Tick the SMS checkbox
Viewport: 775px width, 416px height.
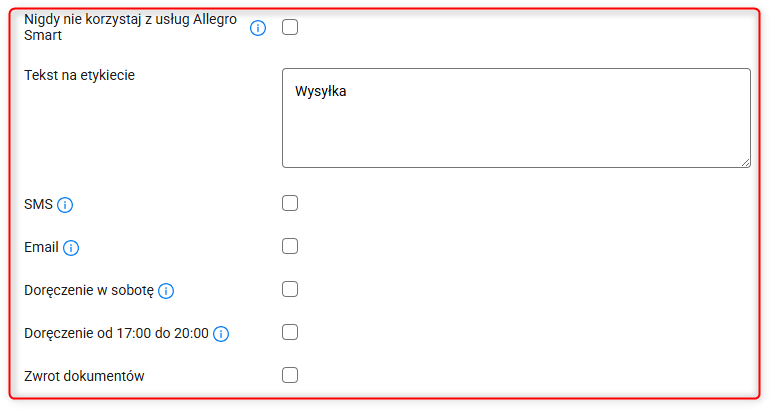click(x=290, y=204)
